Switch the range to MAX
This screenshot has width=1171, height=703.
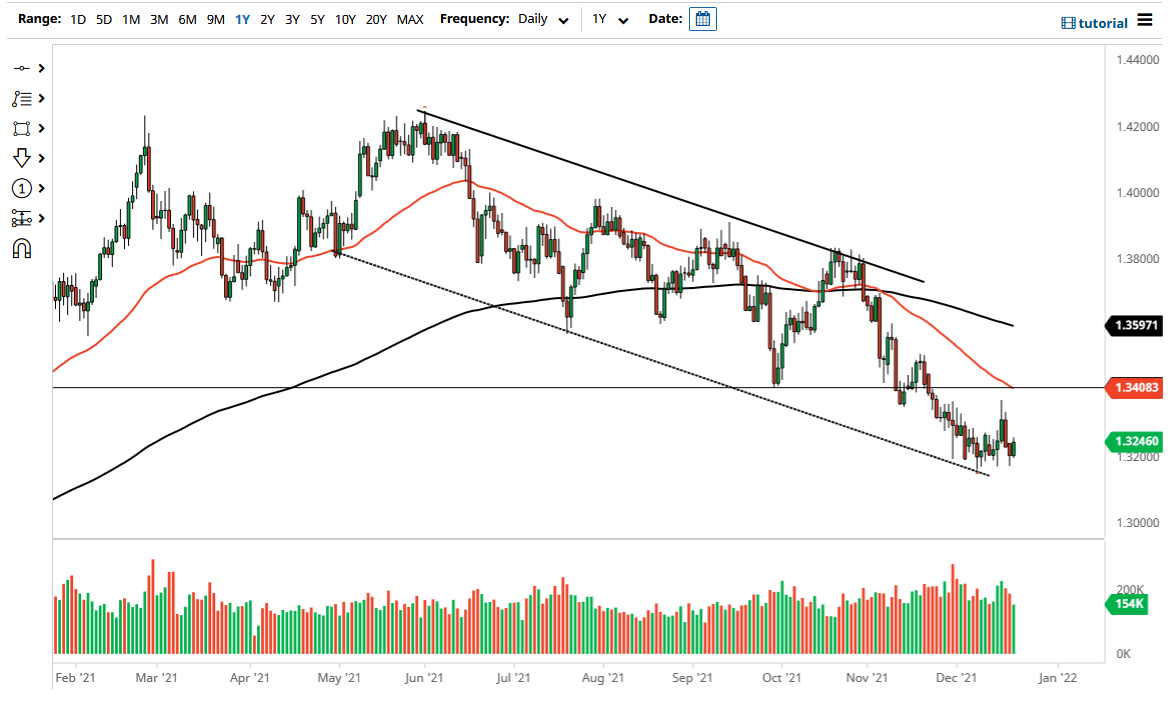(x=410, y=19)
